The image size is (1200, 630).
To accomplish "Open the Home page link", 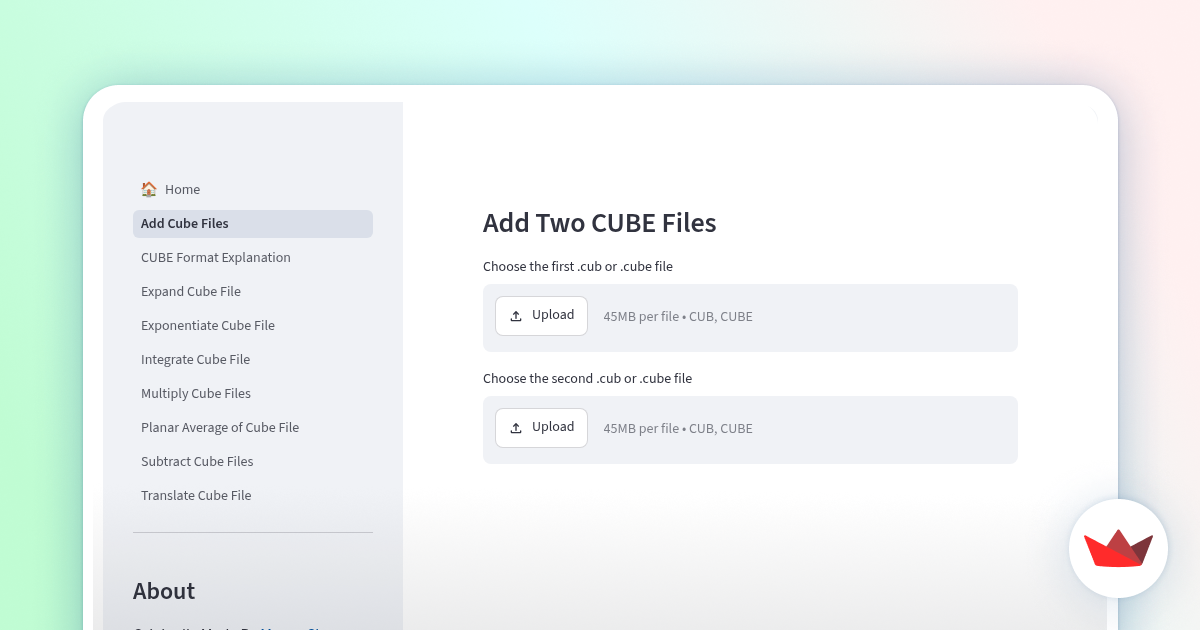I will pos(252,190).
